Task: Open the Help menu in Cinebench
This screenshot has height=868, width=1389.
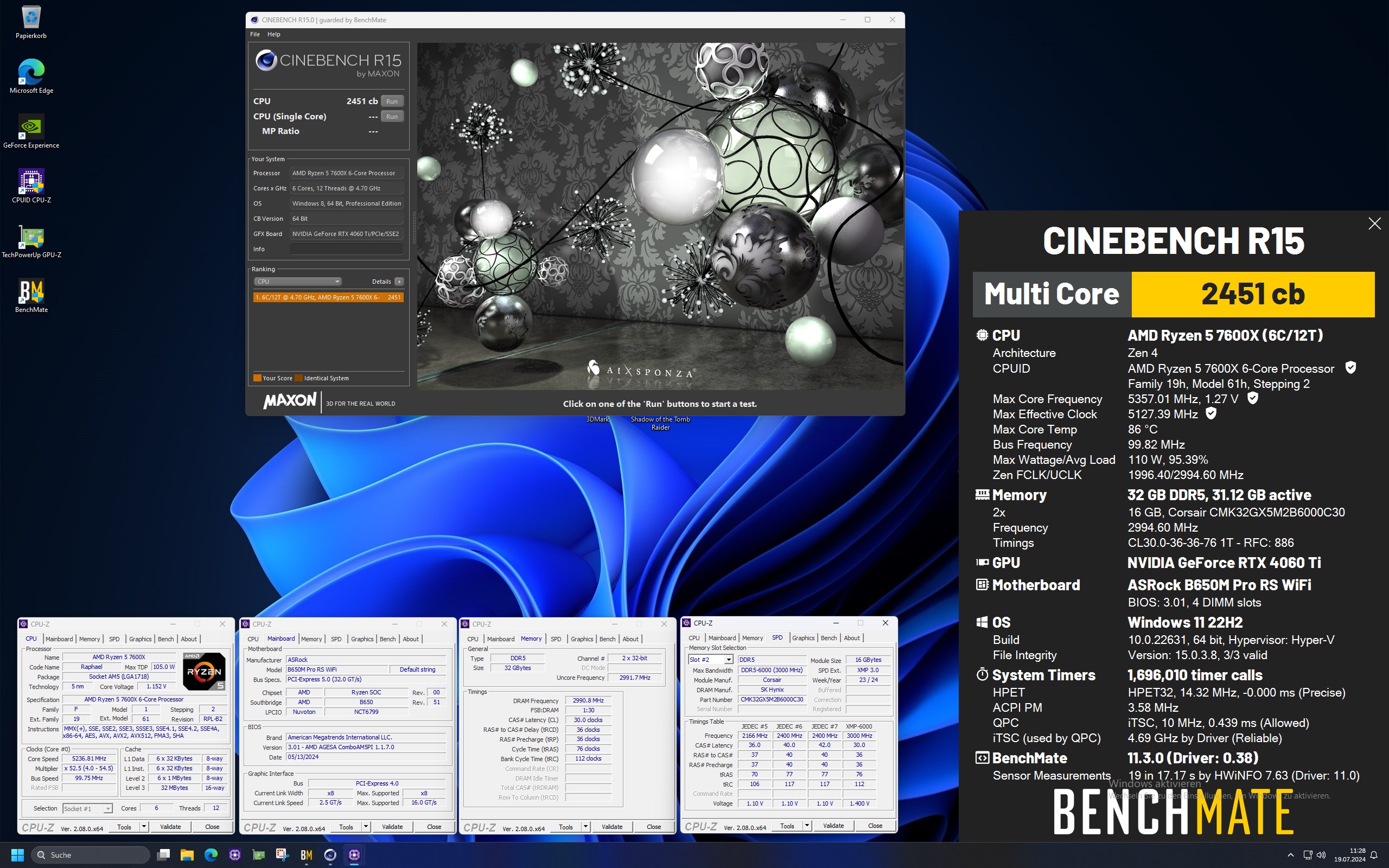Action: coord(274,34)
